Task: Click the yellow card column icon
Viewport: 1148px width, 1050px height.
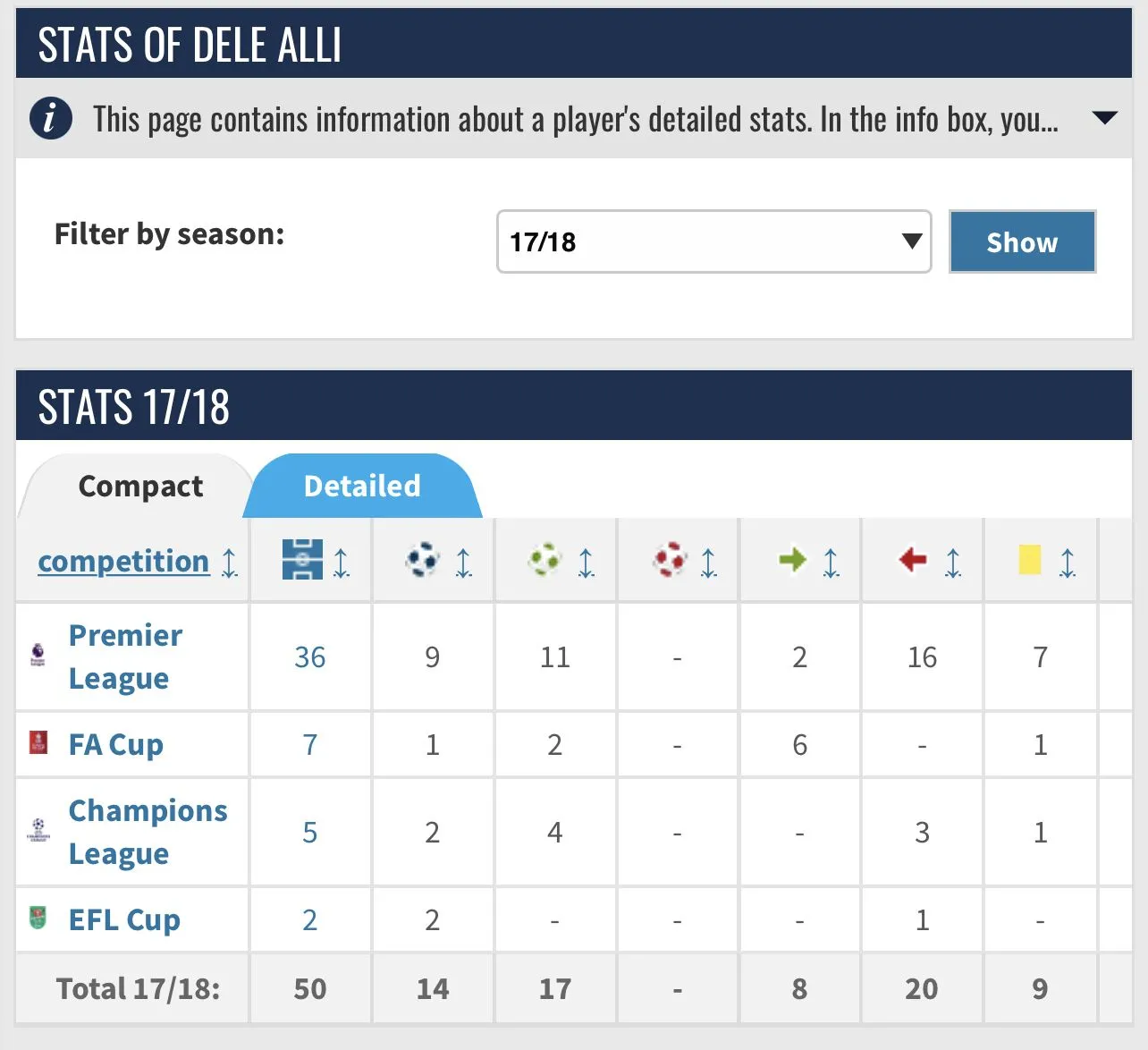Action: click(1030, 560)
